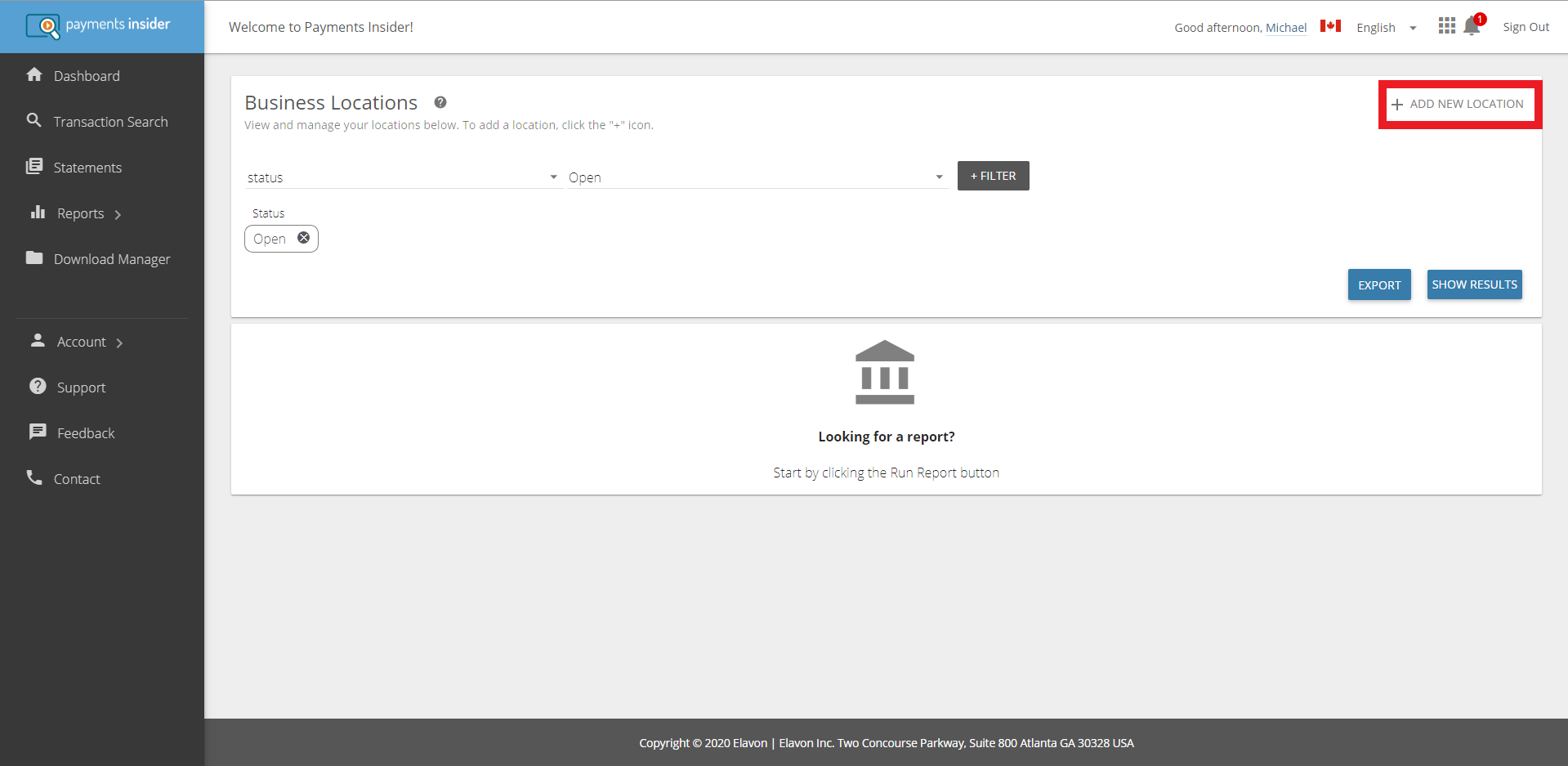Expand the Account submenu chevron
Screen dimensions: 1568x766
tap(119, 343)
